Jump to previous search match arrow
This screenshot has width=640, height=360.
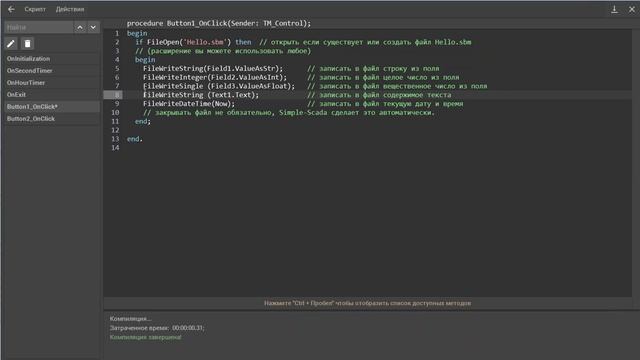click(x=80, y=27)
